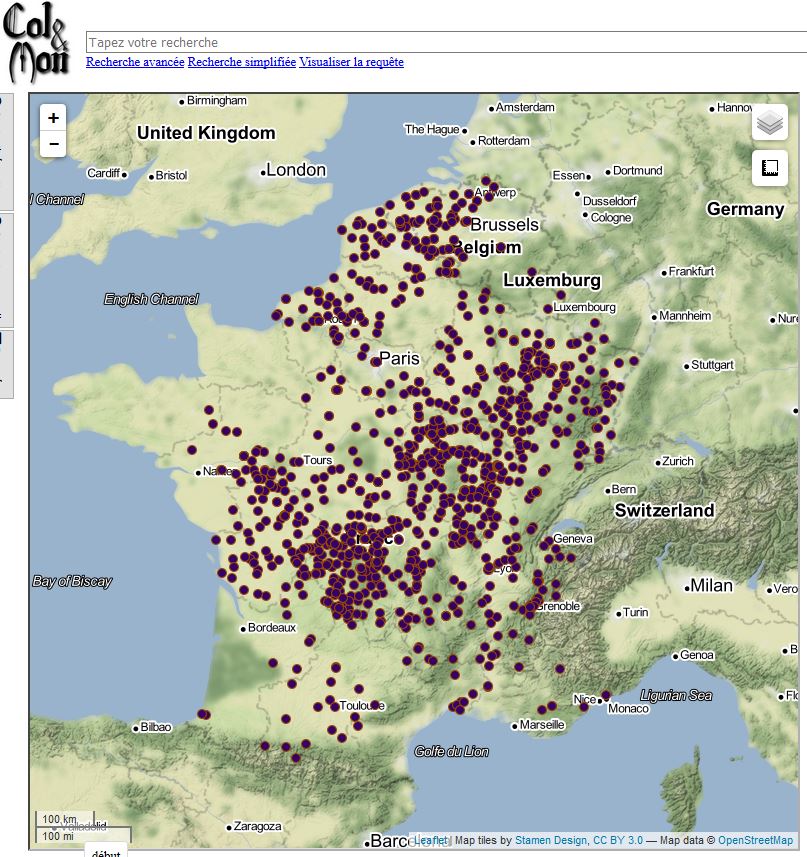Expand the middle left sidebar panel
The image size is (807, 857).
pyautogui.click(x=6, y=268)
